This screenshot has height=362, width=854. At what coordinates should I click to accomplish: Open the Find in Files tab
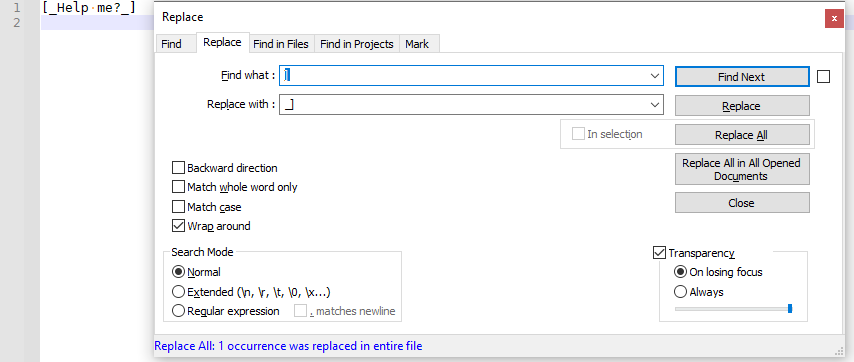pos(280,44)
